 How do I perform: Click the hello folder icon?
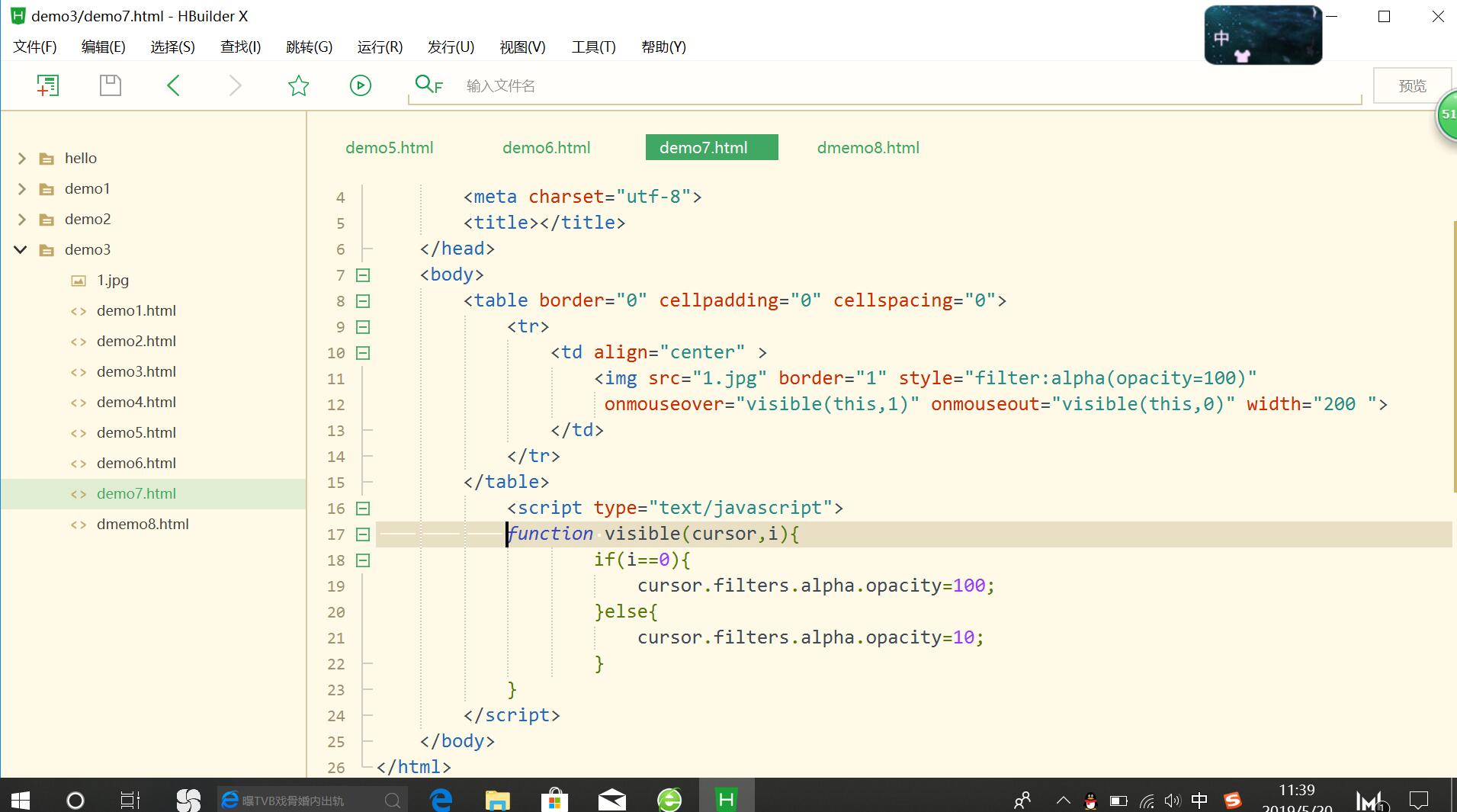47,159
